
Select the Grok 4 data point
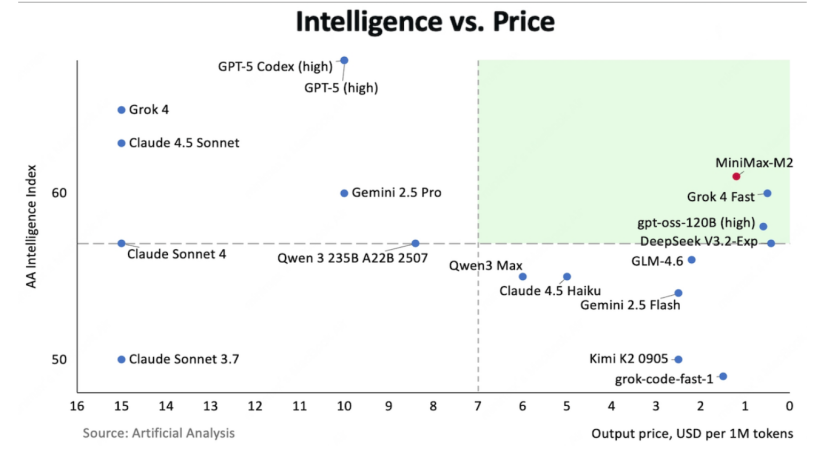122,110
